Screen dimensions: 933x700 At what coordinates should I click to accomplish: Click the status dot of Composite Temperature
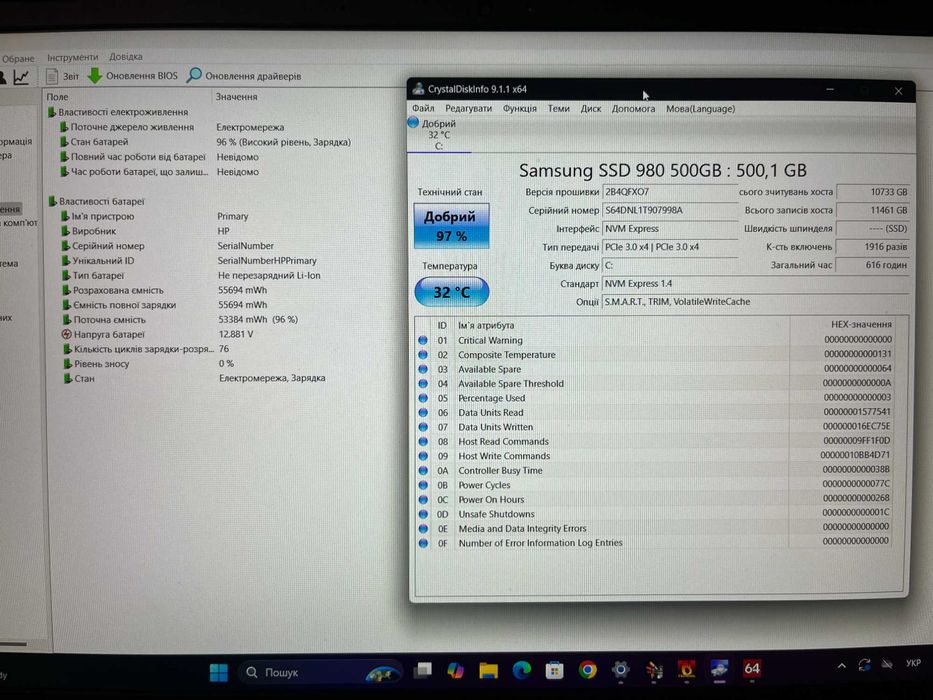tap(422, 354)
